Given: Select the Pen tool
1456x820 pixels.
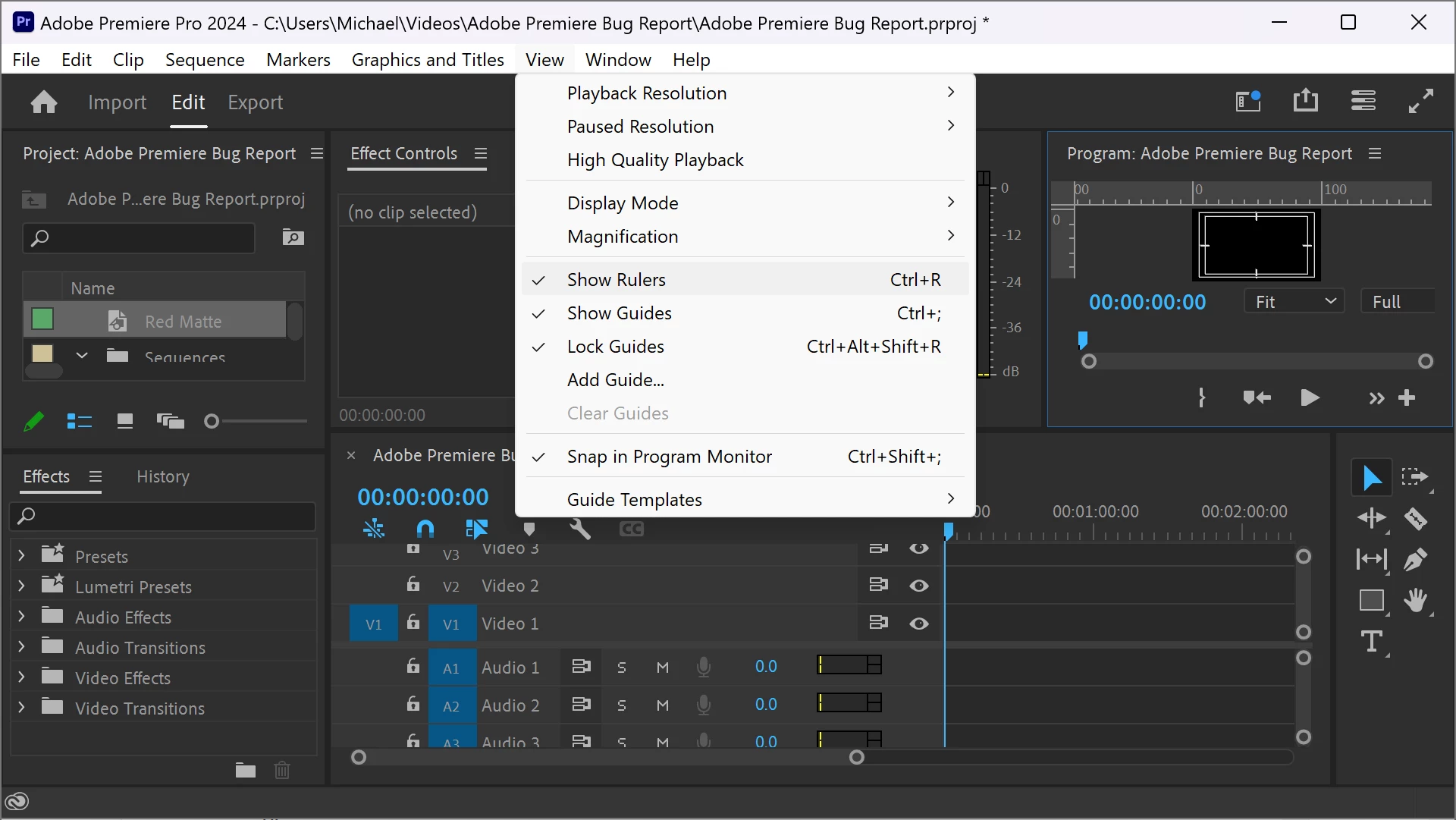Looking at the screenshot, I should pyautogui.click(x=1415, y=560).
